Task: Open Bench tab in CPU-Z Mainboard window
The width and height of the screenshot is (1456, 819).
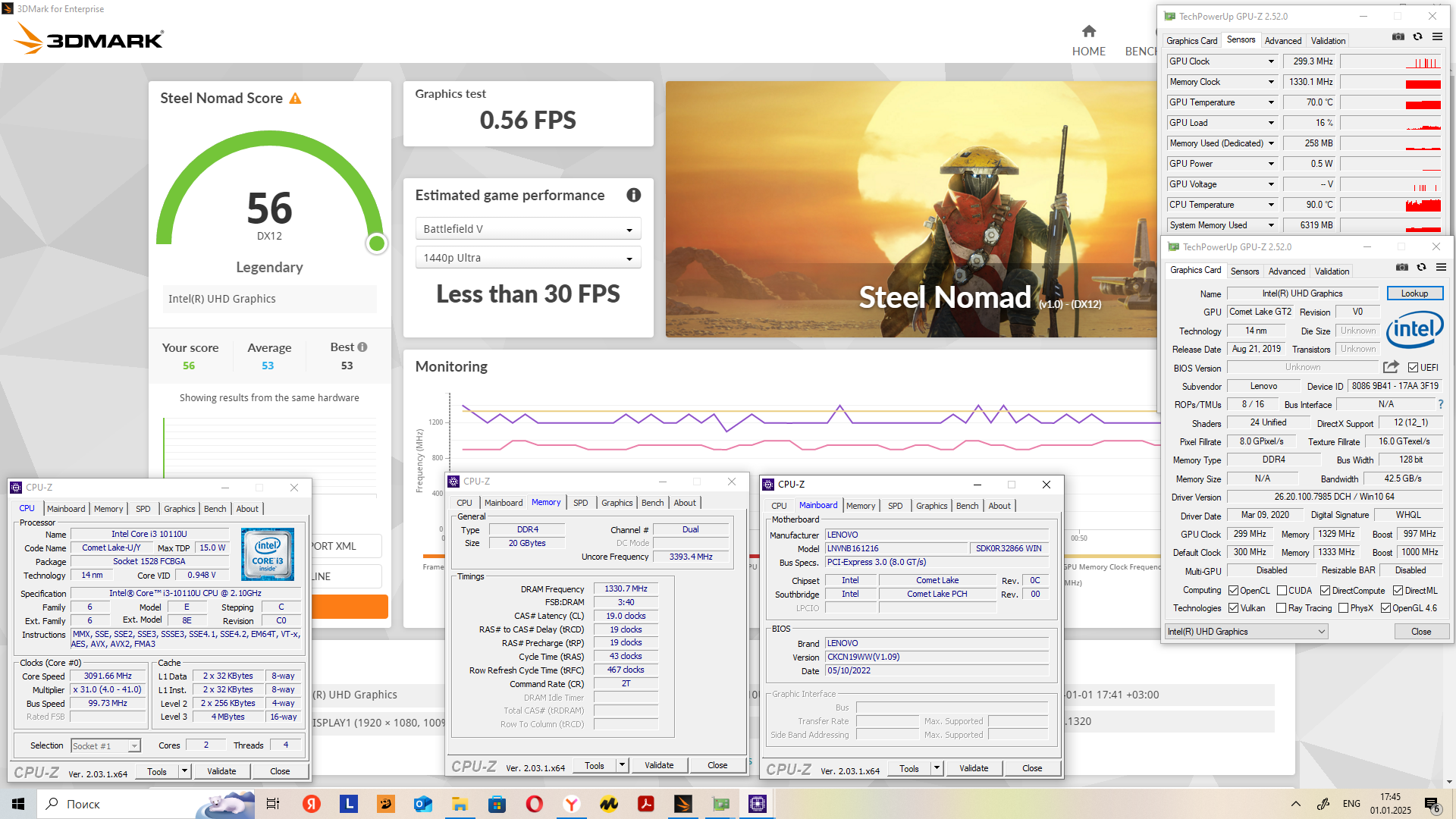Action: (967, 506)
